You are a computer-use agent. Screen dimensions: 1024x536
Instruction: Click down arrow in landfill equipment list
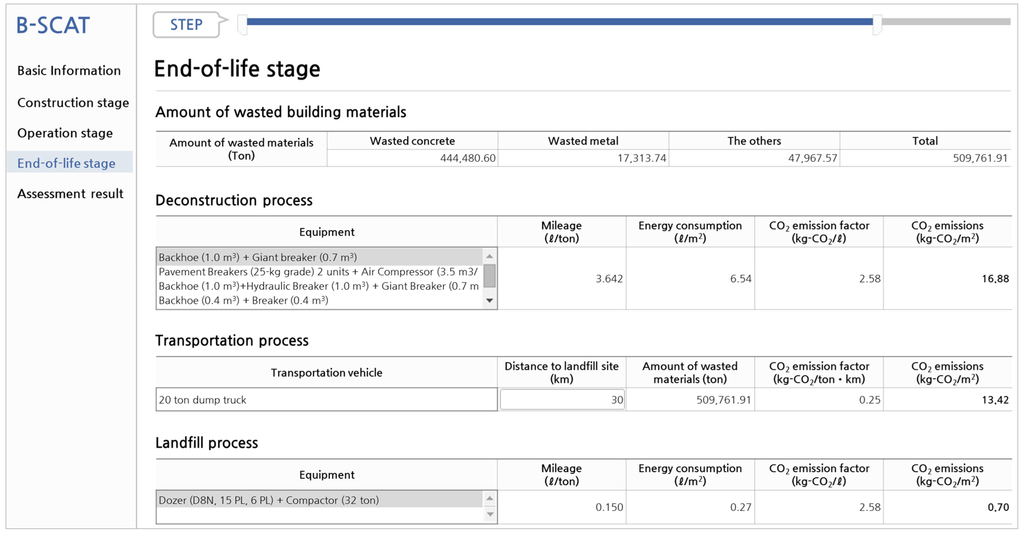489,515
